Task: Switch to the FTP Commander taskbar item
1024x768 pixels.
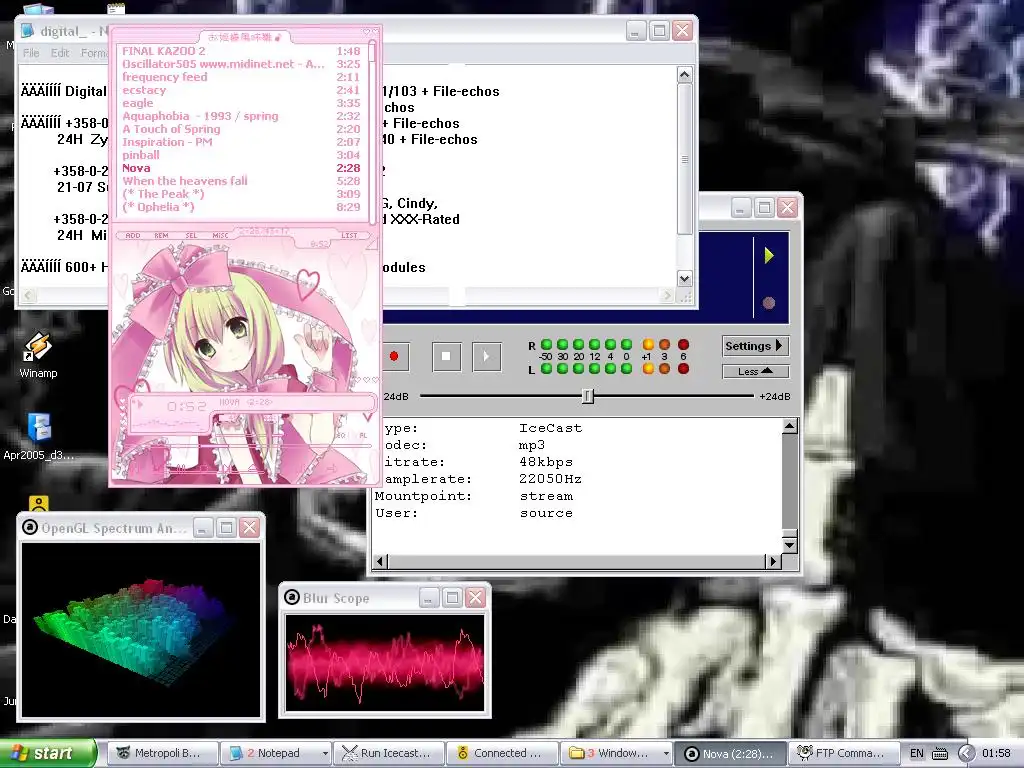Action: tap(844, 753)
